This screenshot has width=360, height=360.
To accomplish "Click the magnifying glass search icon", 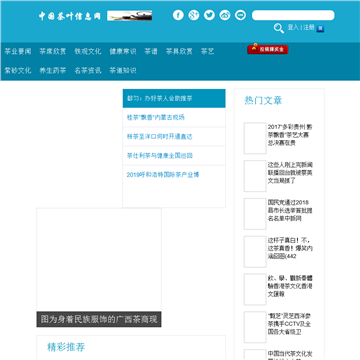I will point(279,28).
